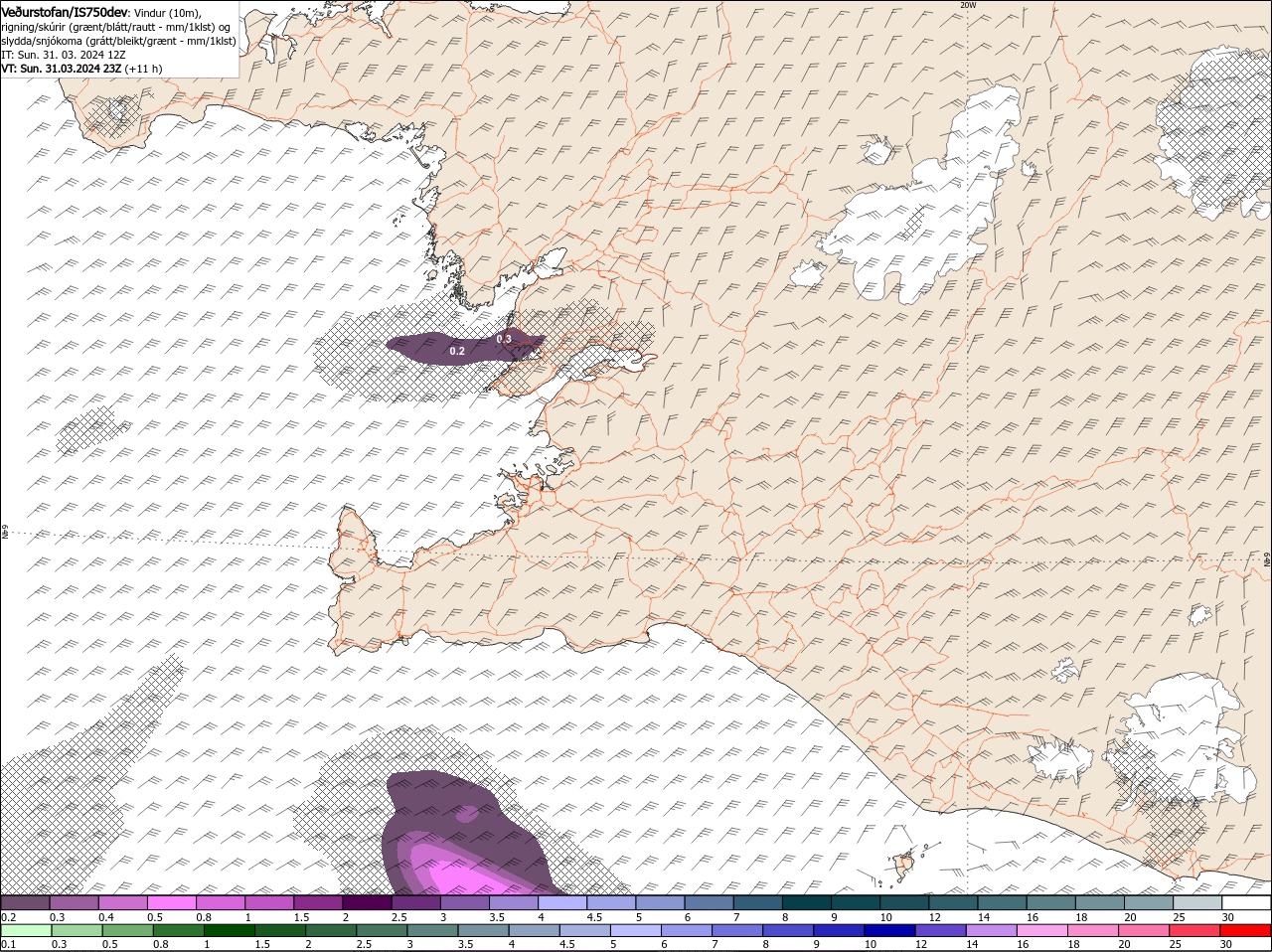Select the '0.4' label in the top legend row
The image size is (1272, 952).
(106, 917)
